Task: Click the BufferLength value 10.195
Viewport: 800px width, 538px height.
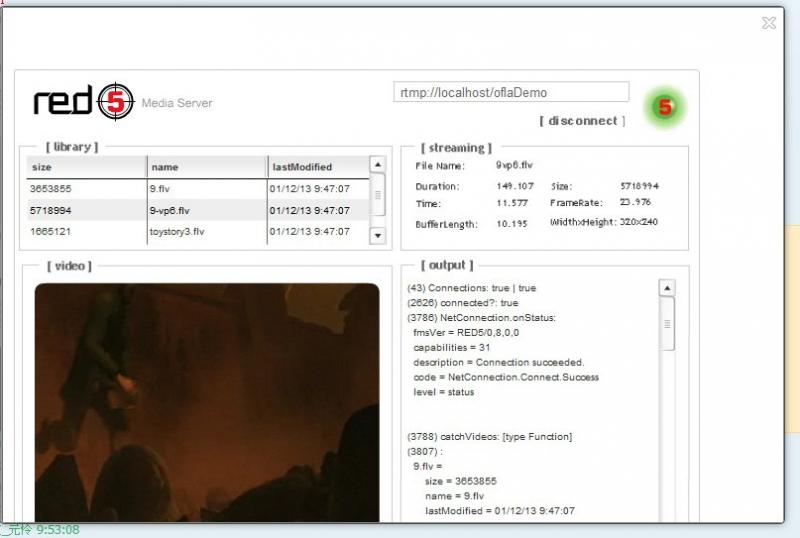Action: coord(512,224)
